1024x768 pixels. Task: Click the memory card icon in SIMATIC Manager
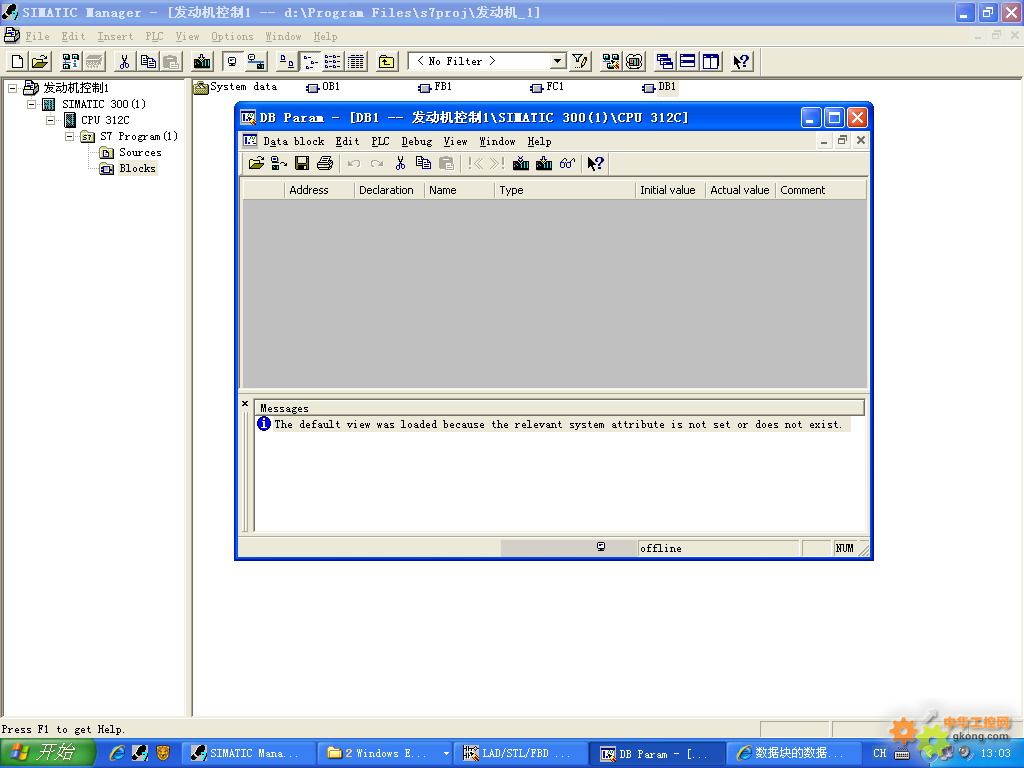(634, 61)
